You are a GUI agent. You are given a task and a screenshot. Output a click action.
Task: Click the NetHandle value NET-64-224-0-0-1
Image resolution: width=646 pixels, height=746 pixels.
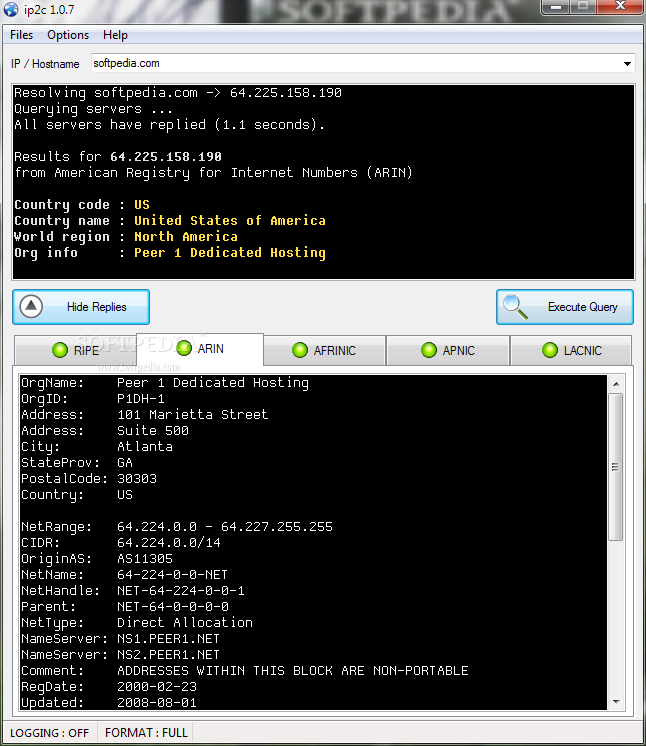(181, 590)
